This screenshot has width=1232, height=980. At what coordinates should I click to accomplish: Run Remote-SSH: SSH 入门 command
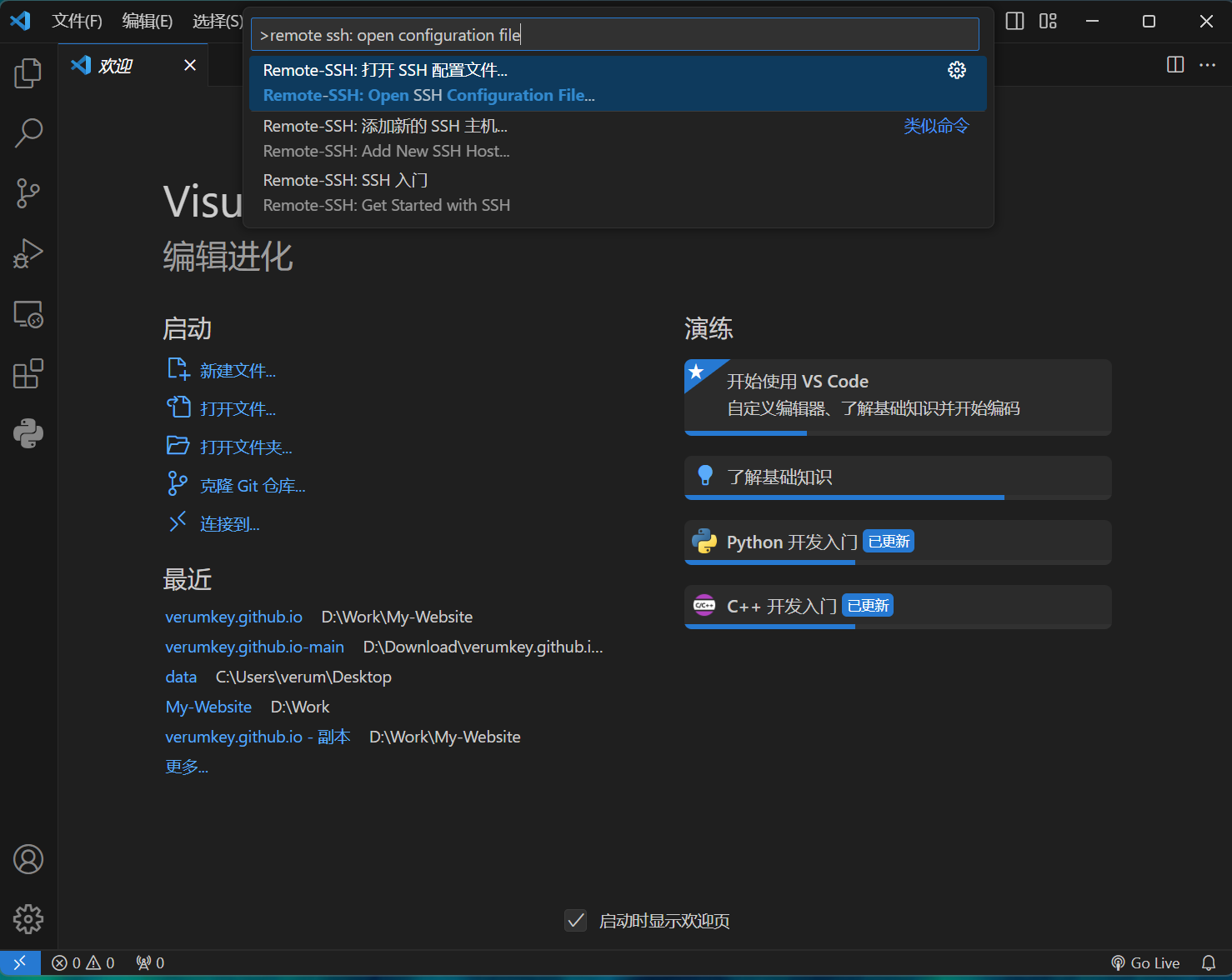pos(618,192)
